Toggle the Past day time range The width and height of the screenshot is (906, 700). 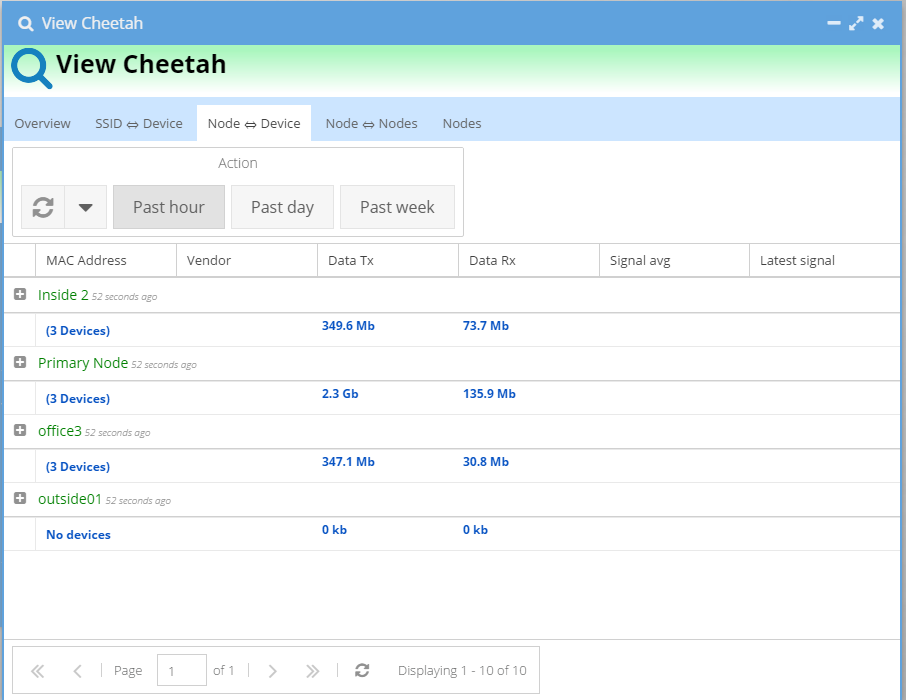(282, 207)
